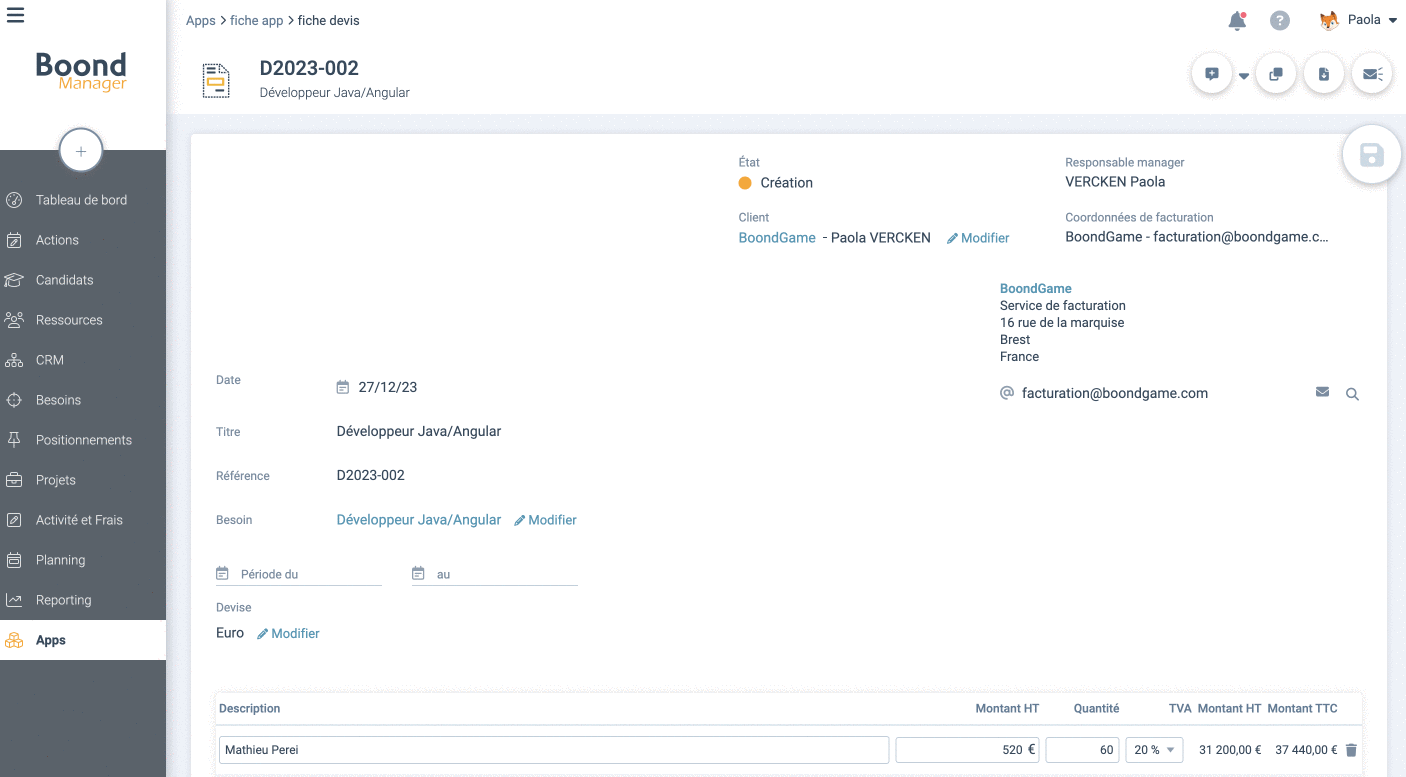Click Modifier next to the client
Viewport: 1406px width, 777px height.
click(978, 238)
